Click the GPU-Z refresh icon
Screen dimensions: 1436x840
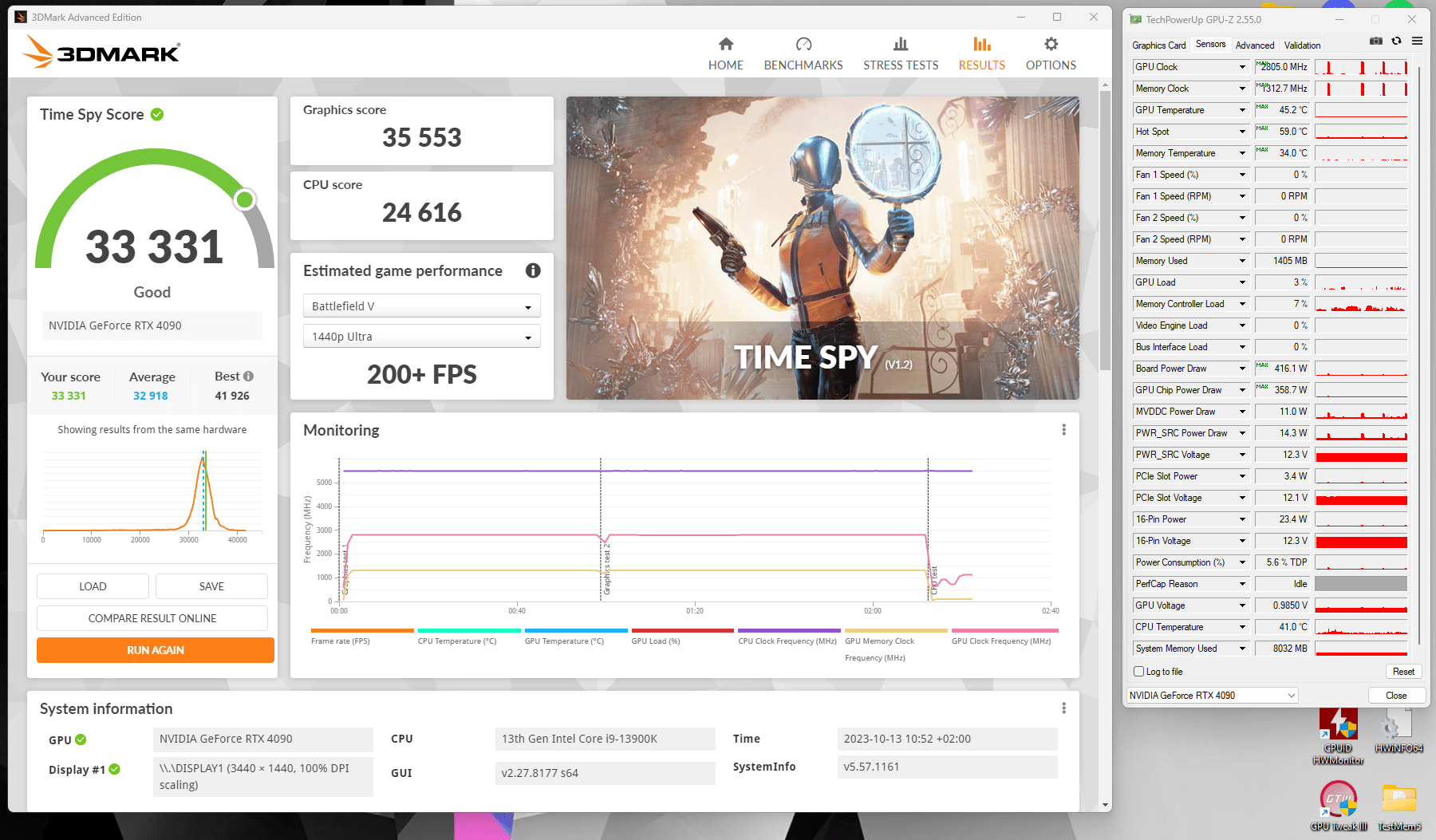pyautogui.click(x=1396, y=41)
